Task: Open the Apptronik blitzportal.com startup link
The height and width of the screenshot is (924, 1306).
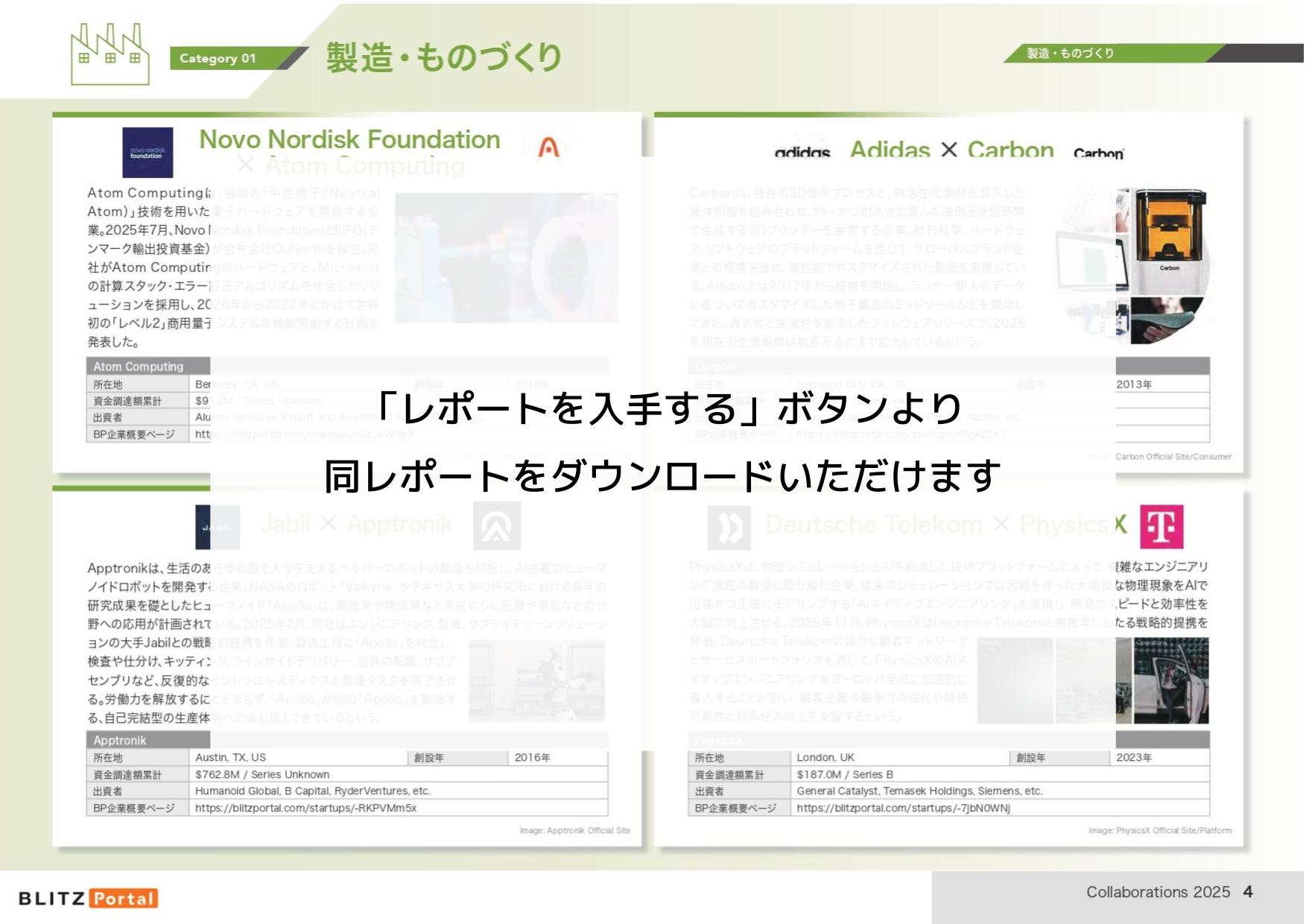Action: click(305, 808)
